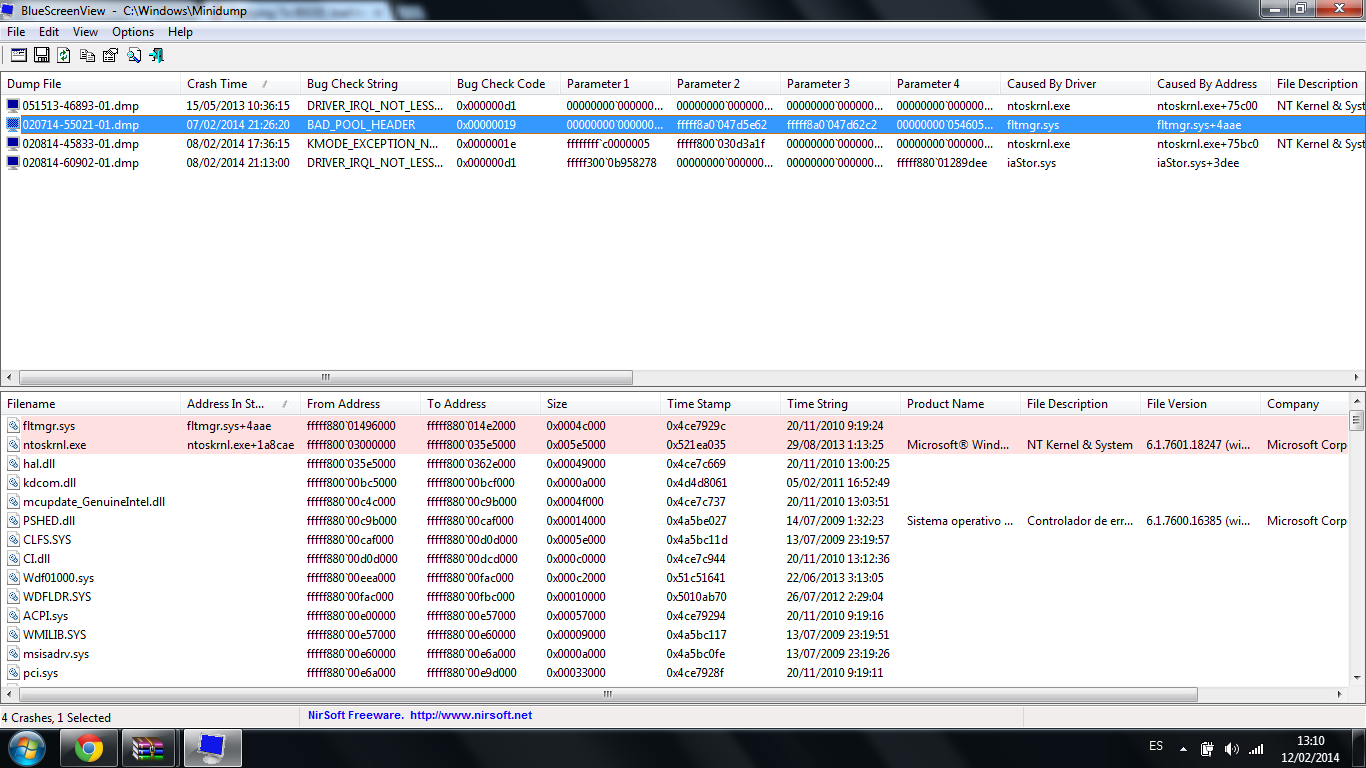Open Advanced Options from toolbar
Image resolution: width=1366 pixels, height=768 pixels.
(x=19, y=55)
